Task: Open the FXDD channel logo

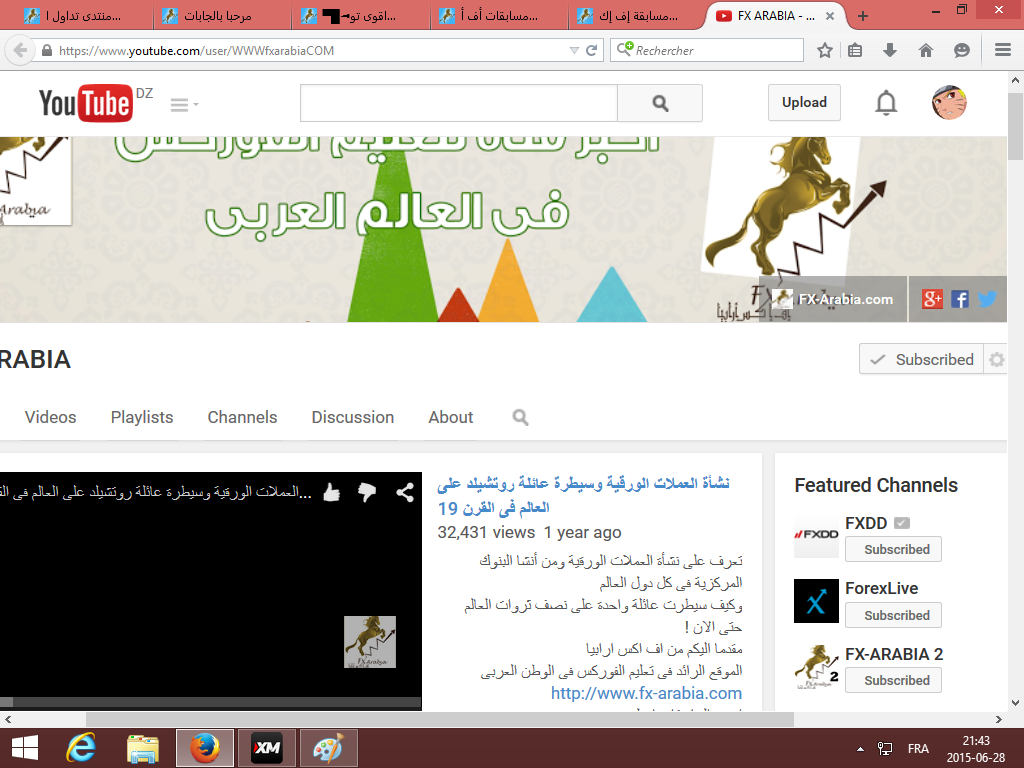Action: 816,534
